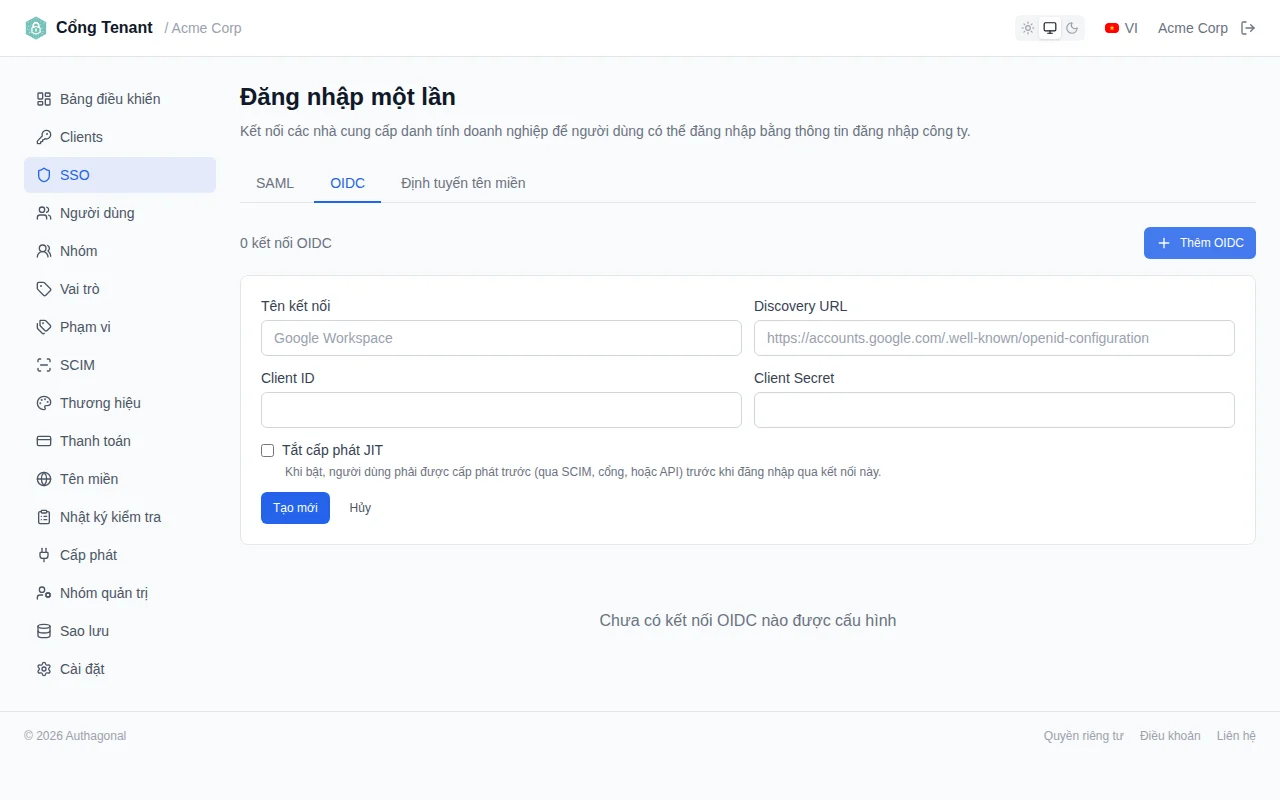Click the Tên miền globe icon
Screen dimensions: 1280x800
pos(44,479)
